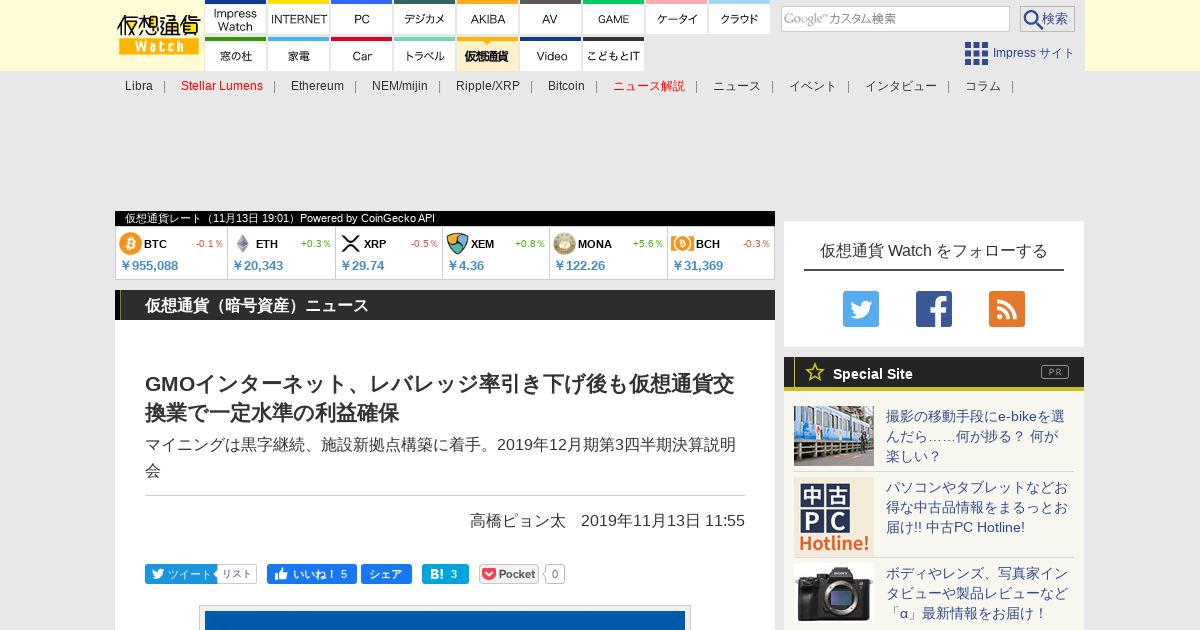
Task: Save the article to Pocket
Action: [509, 574]
